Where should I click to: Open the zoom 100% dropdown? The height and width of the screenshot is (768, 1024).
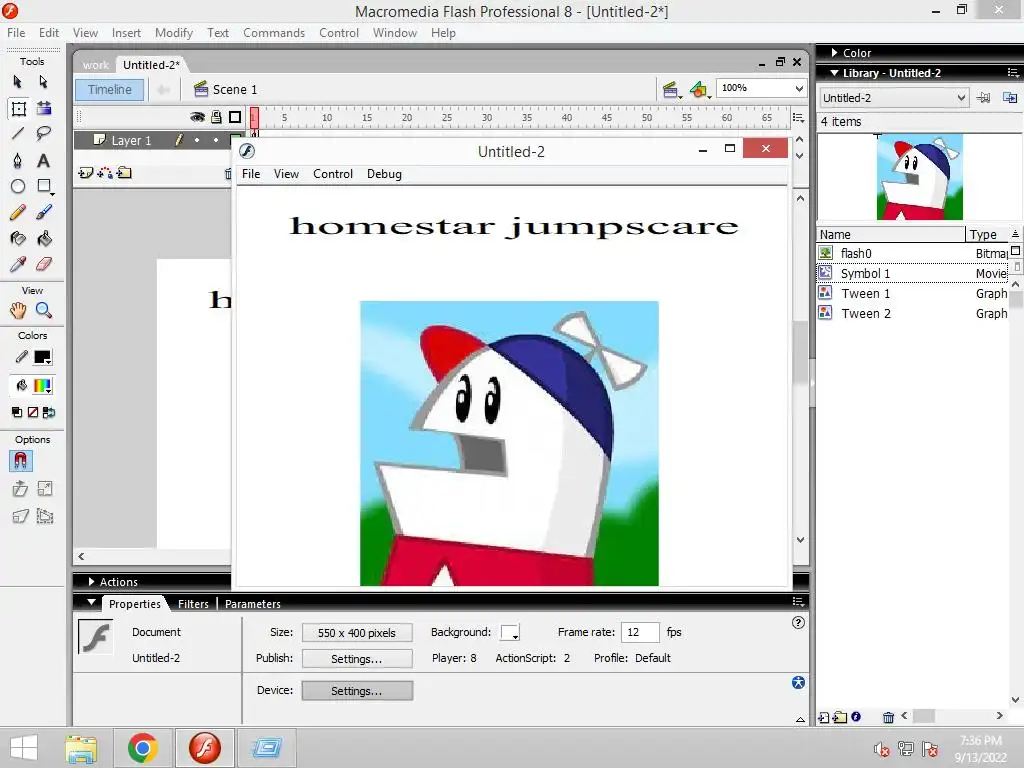pos(799,88)
